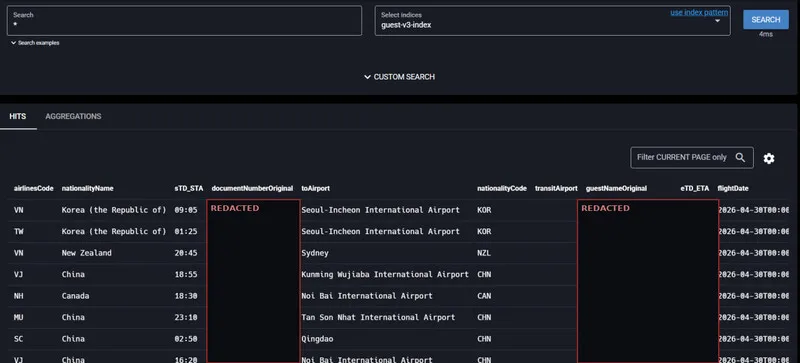Image resolution: width=800 pixels, height=363 pixels.
Task: Select the HITS tab
Action: (x=18, y=116)
